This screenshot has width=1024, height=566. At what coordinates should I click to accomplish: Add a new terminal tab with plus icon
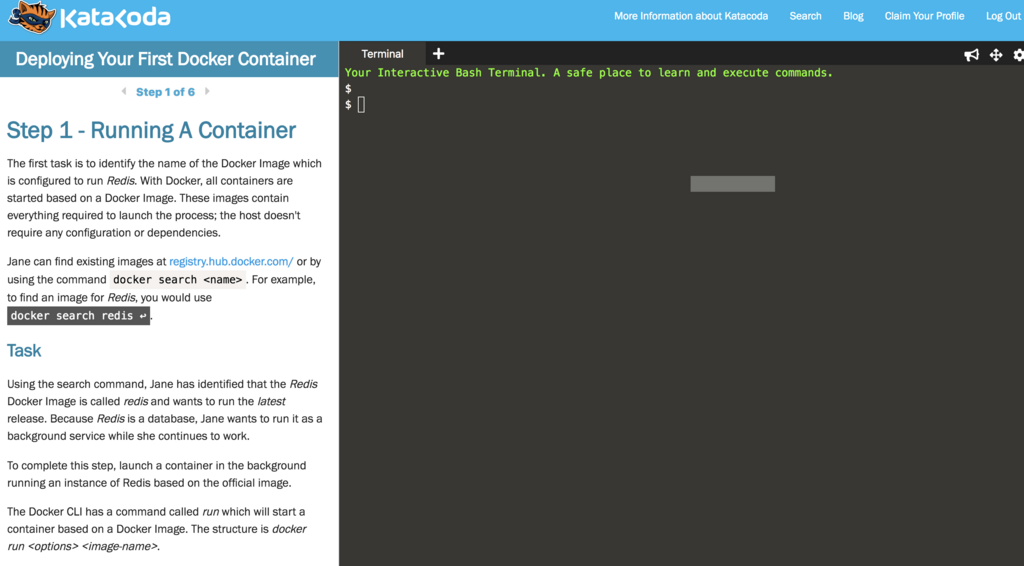pos(438,54)
